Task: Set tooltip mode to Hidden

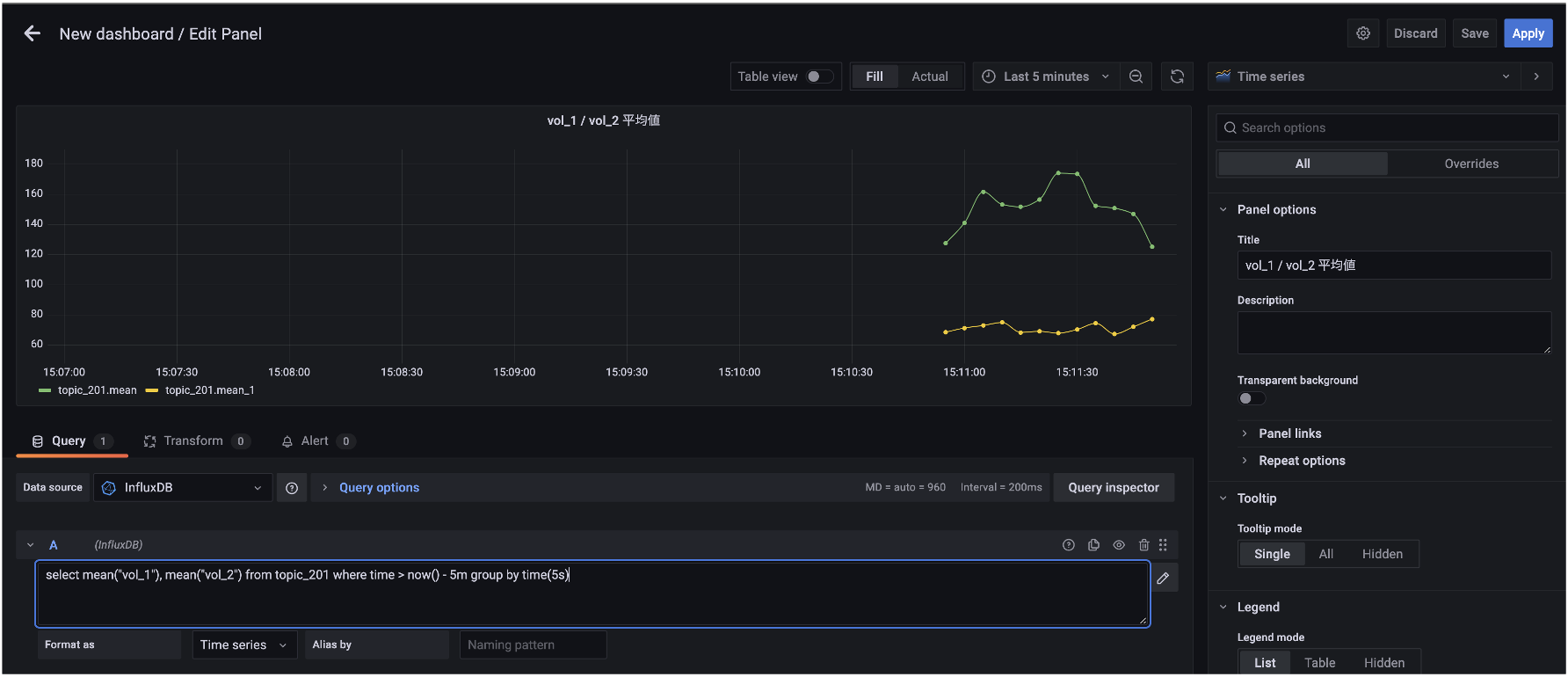Action: [x=1383, y=554]
